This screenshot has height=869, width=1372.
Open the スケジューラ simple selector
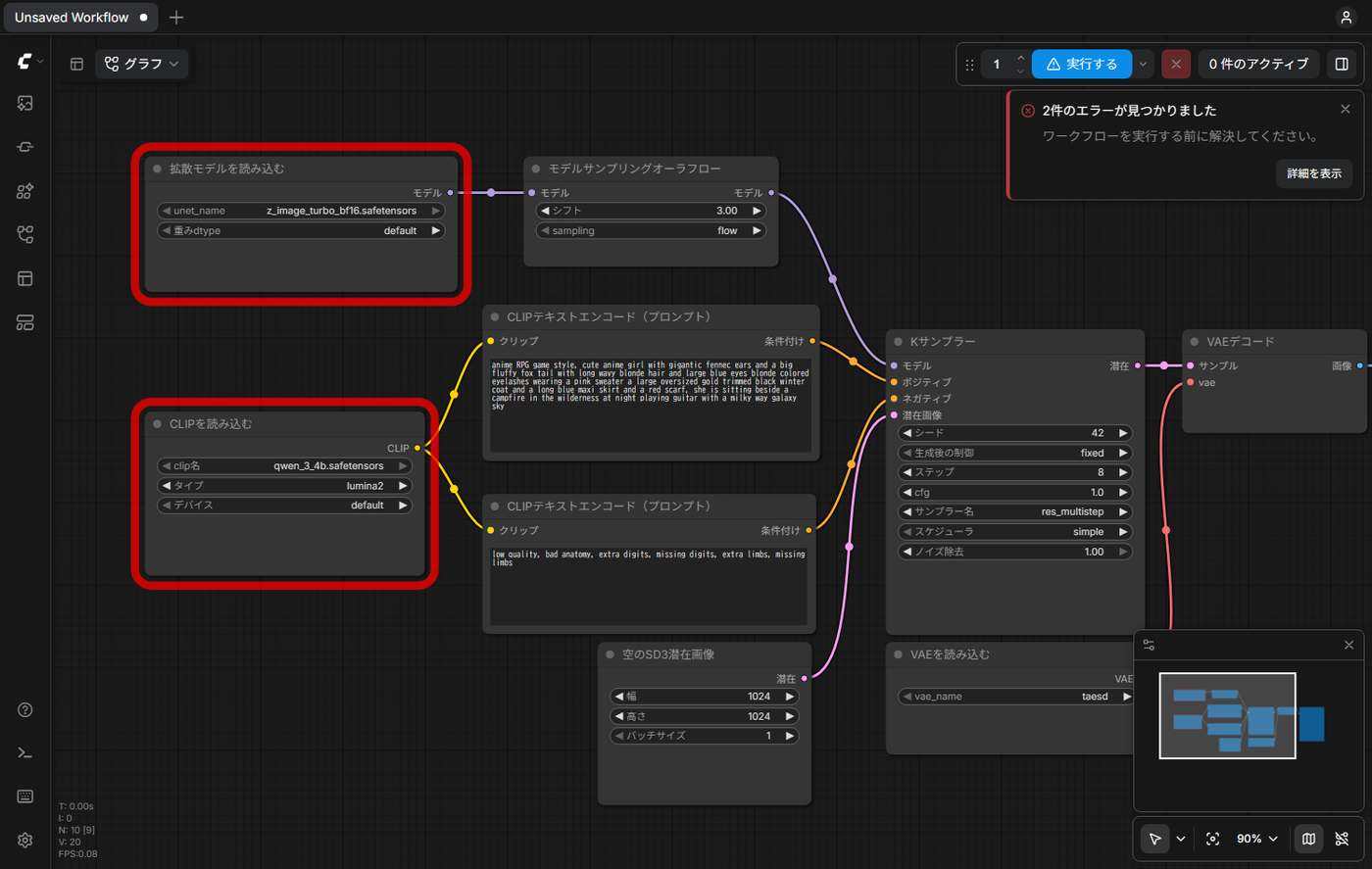pos(1014,532)
